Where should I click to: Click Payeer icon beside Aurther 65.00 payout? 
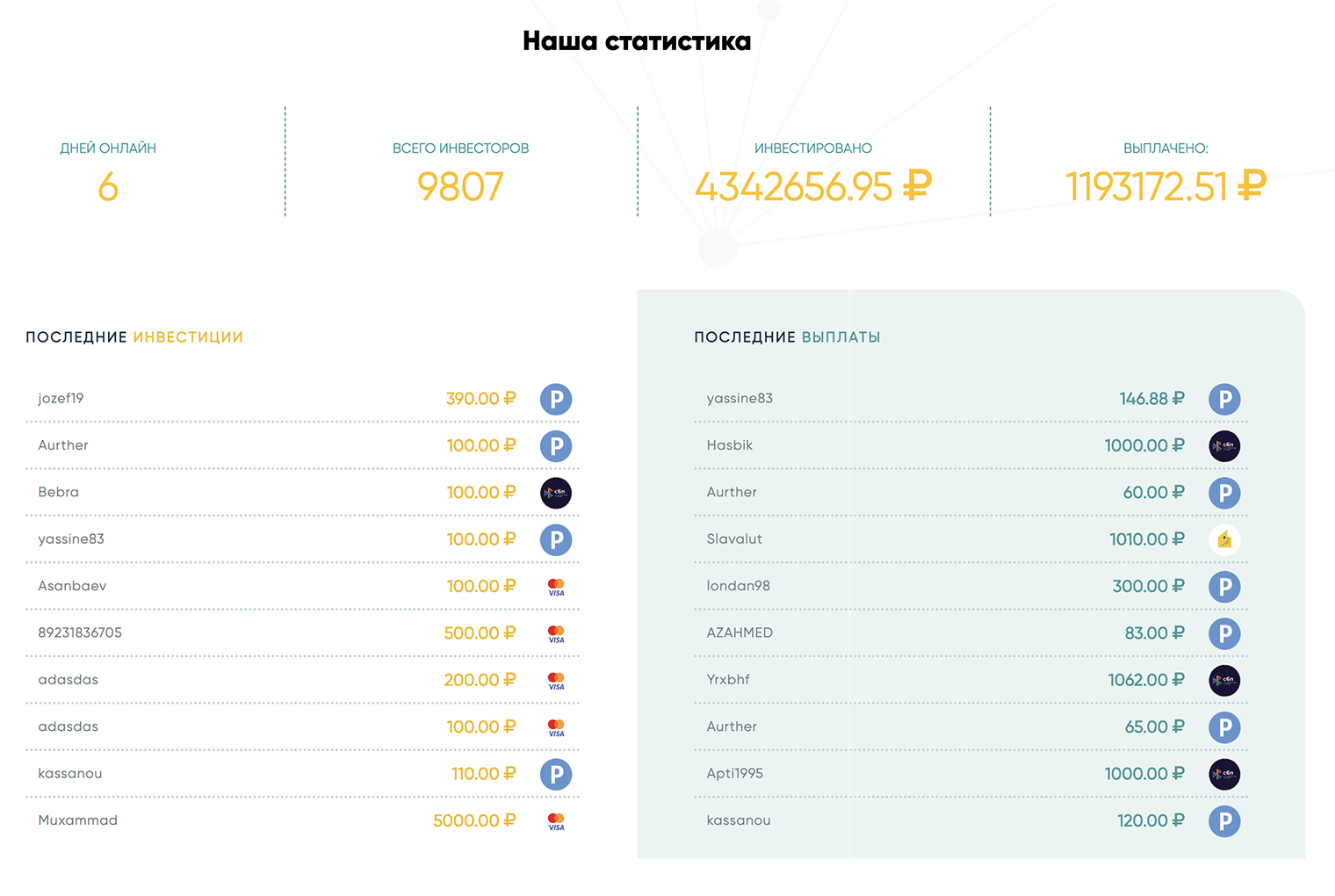pyautogui.click(x=1224, y=727)
